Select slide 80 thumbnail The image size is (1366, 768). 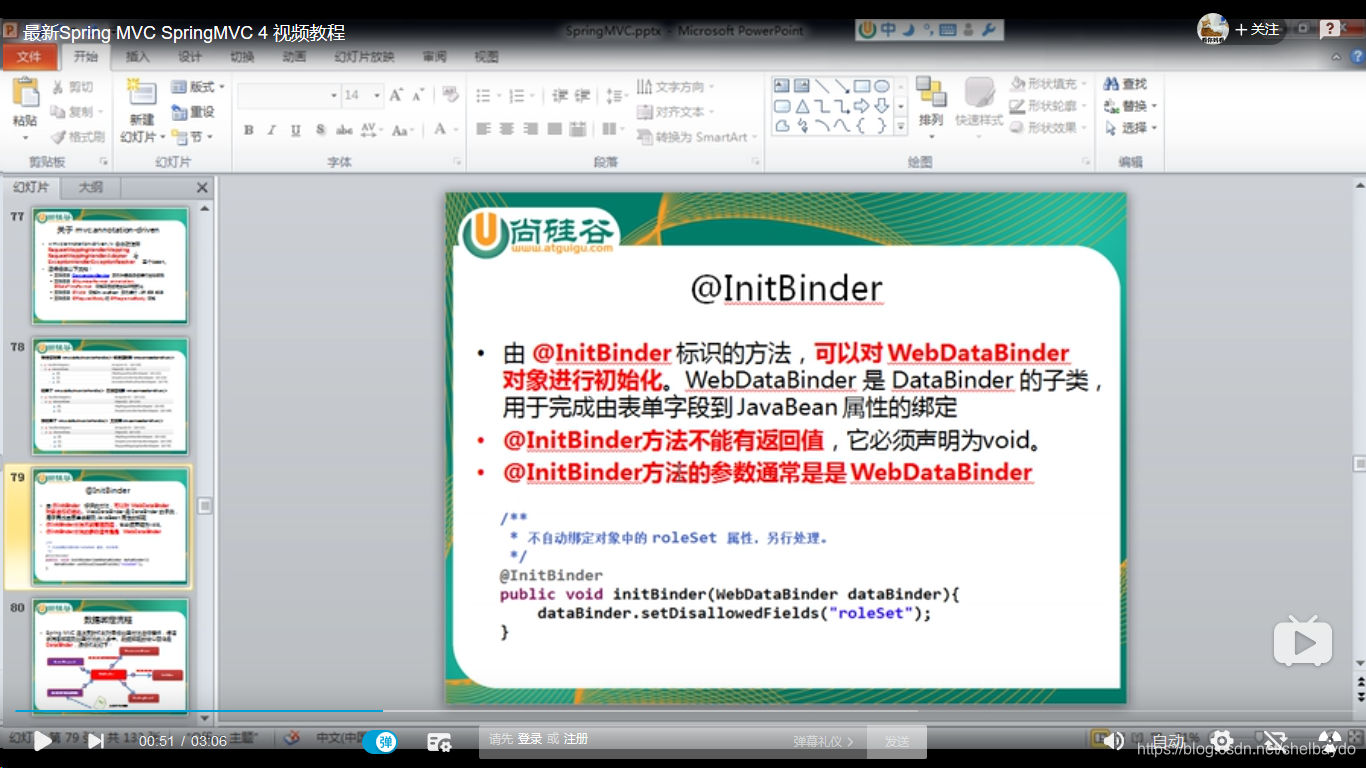[x=110, y=655]
